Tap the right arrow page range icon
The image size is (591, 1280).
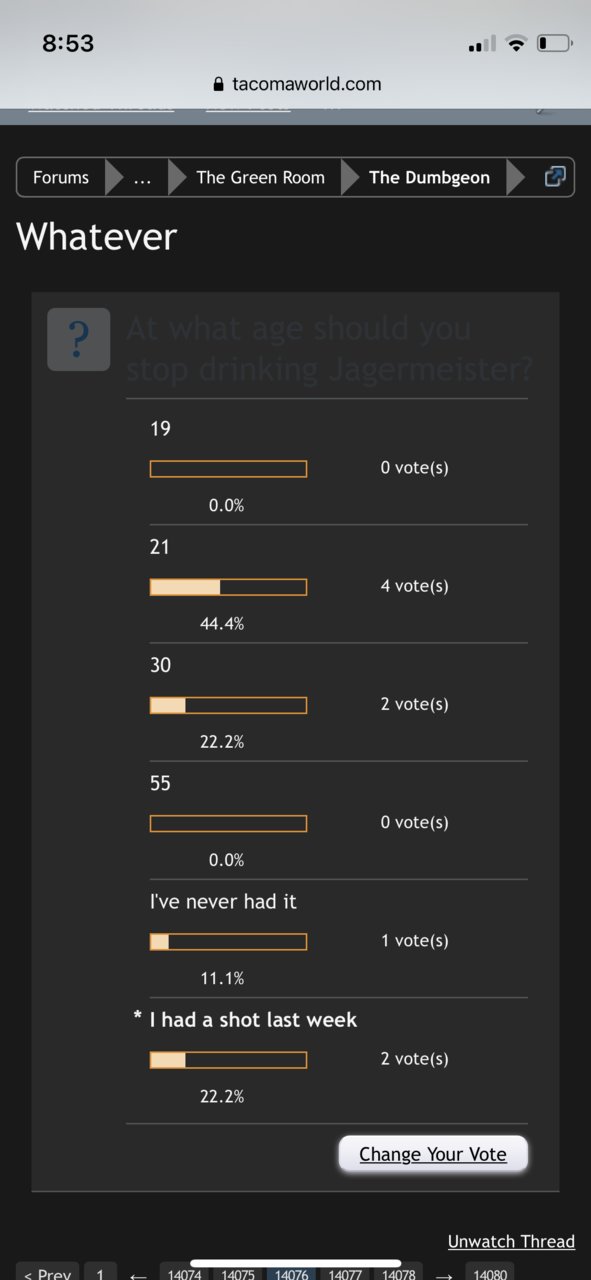pos(444,1275)
